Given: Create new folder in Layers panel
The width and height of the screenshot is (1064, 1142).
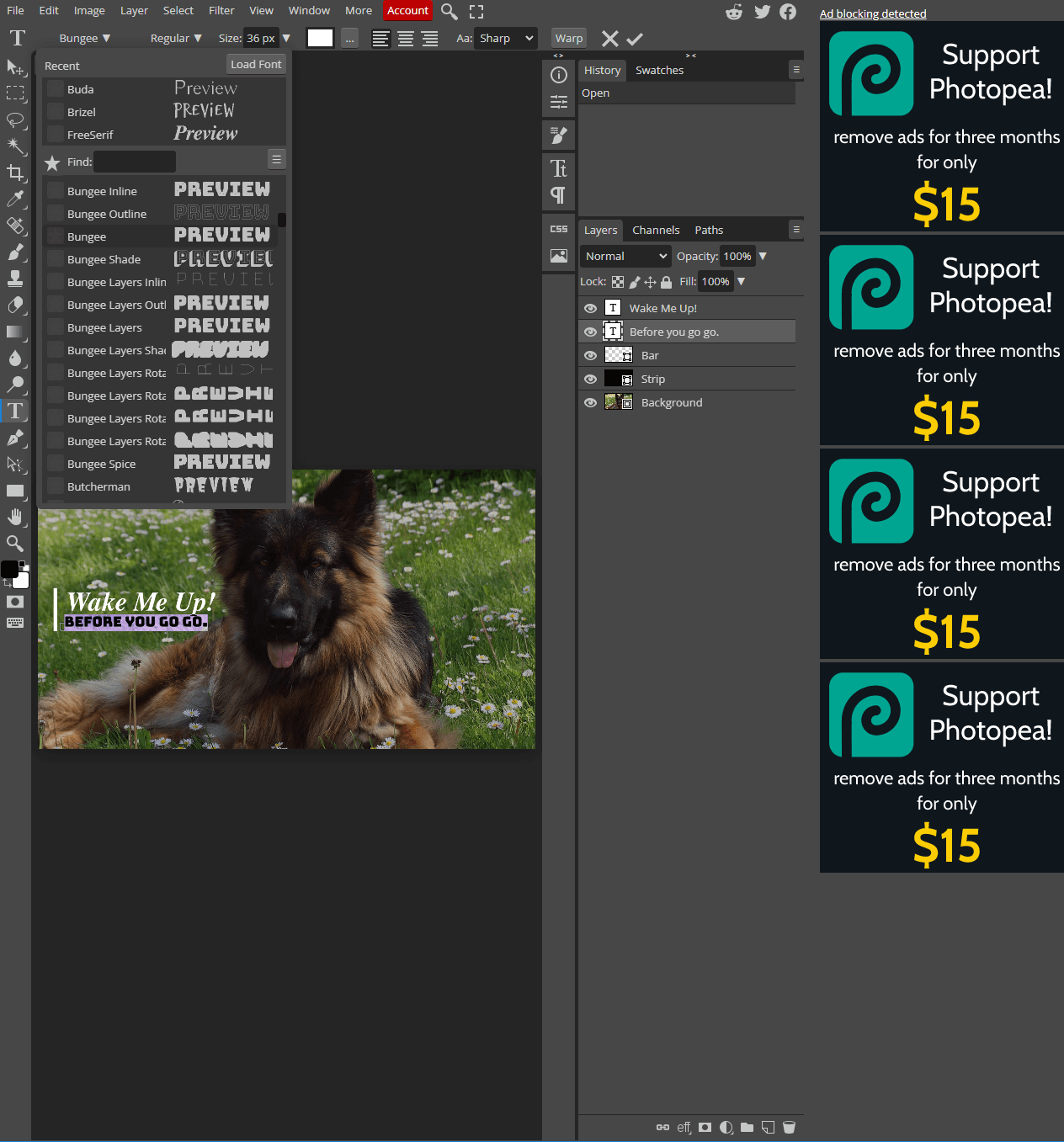Looking at the screenshot, I should [x=747, y=1128].
